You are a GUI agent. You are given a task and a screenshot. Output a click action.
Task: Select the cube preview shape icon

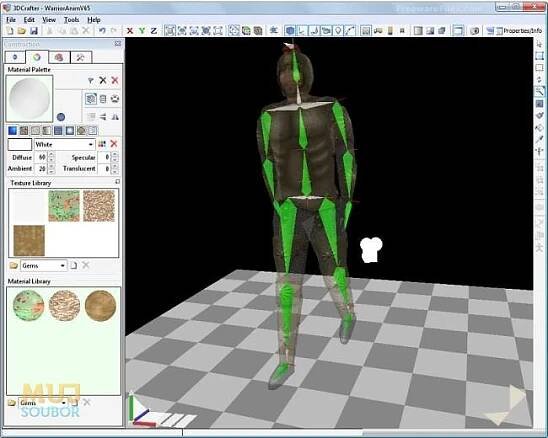91,99
